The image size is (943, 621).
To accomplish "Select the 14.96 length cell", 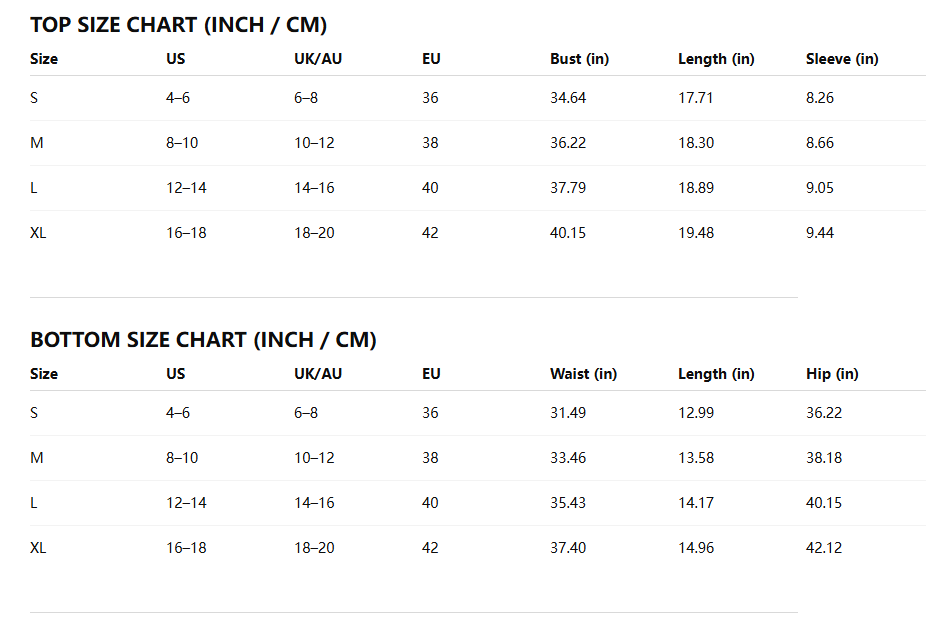I will [696, 548].
